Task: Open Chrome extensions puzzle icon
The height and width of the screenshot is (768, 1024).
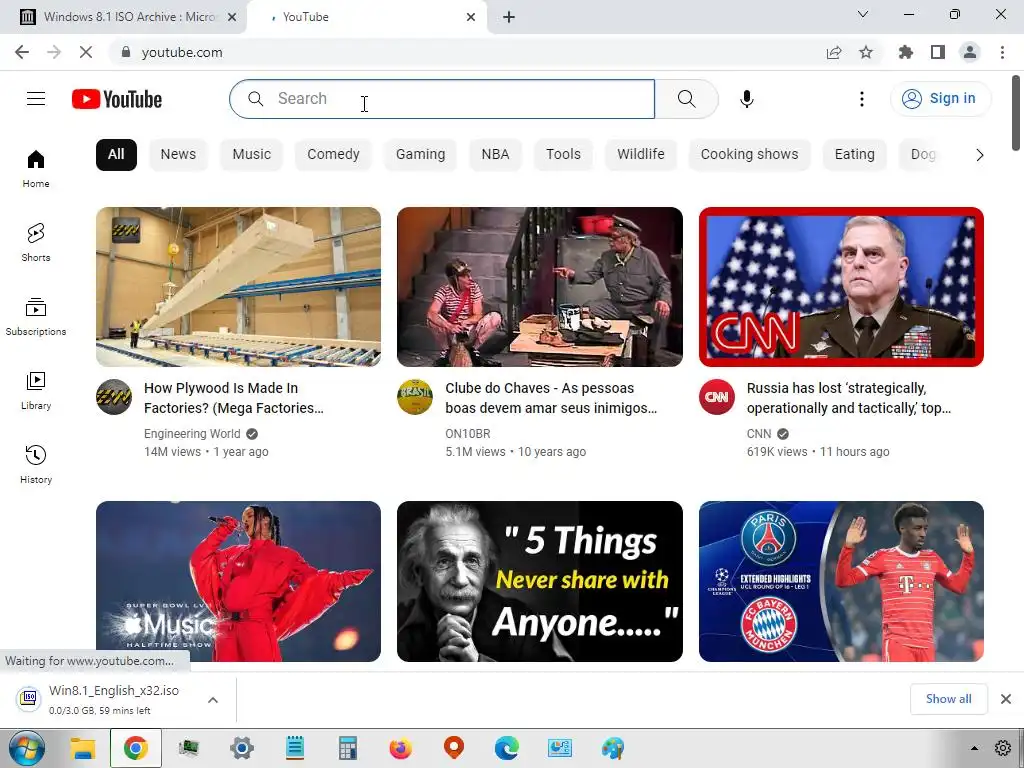Action: pyautogui.click(x=906, y=52)
